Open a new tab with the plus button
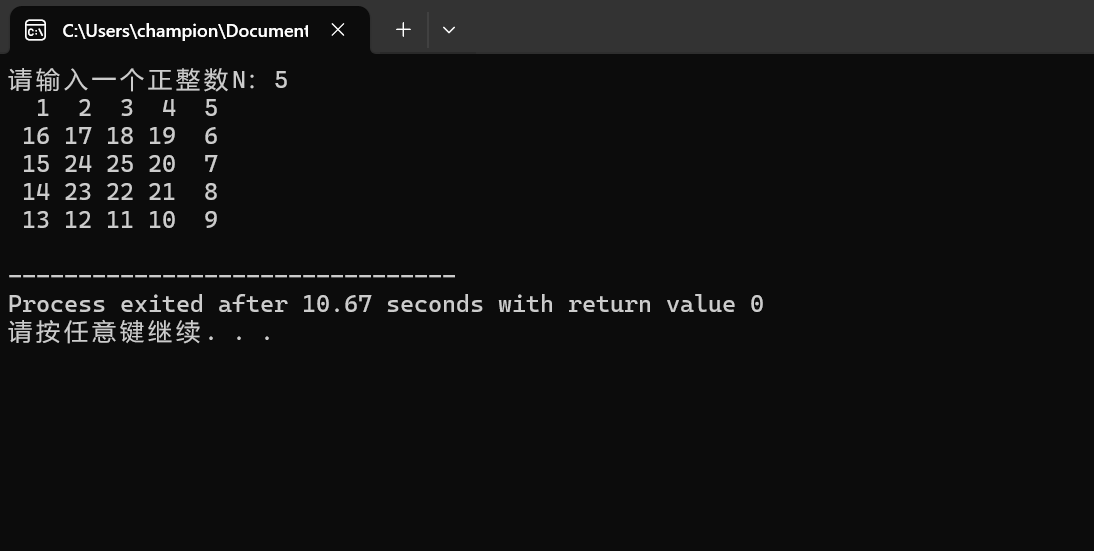Image resolution: width=1094 pixels, height=551 pixels. 403,29
